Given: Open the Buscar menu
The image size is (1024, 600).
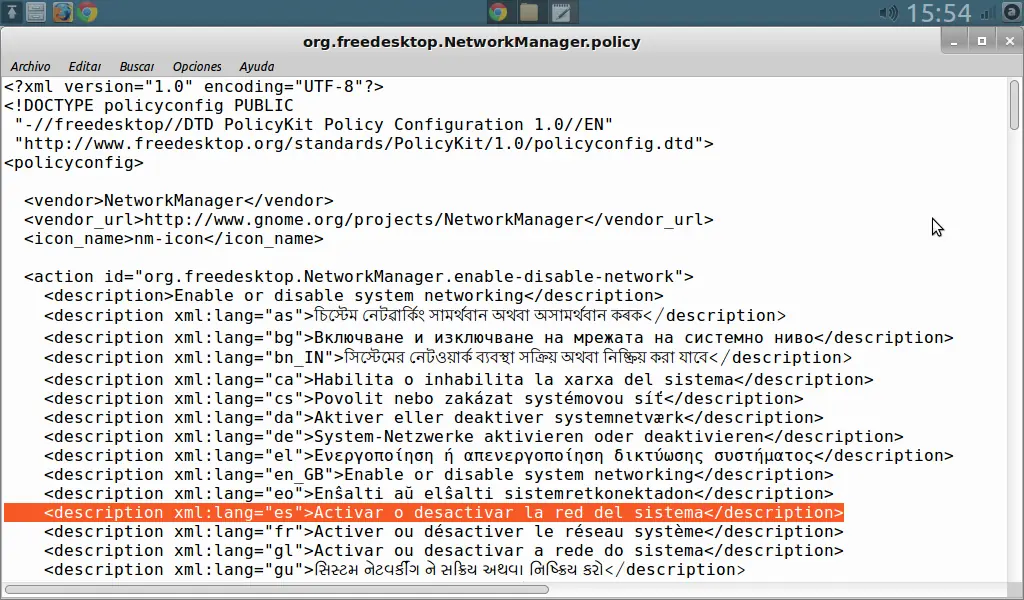Looking at the screenshot, I should [x=137, y=67].
